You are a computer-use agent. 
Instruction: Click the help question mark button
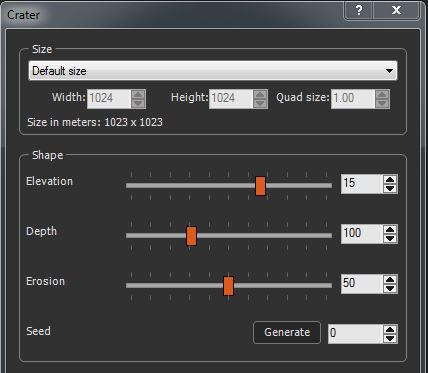tap(359, 10)
